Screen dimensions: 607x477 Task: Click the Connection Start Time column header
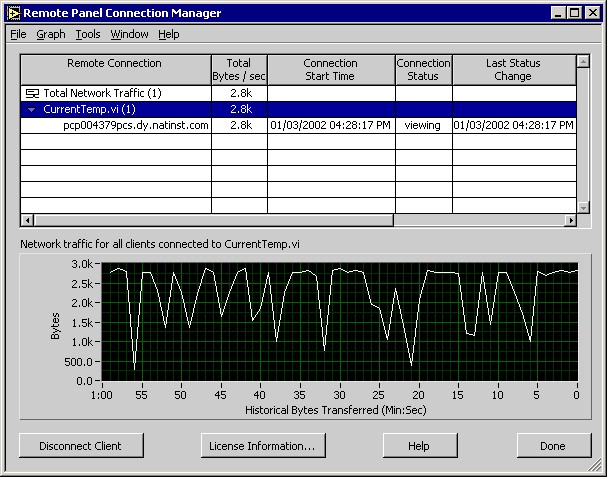pos(331,70)
